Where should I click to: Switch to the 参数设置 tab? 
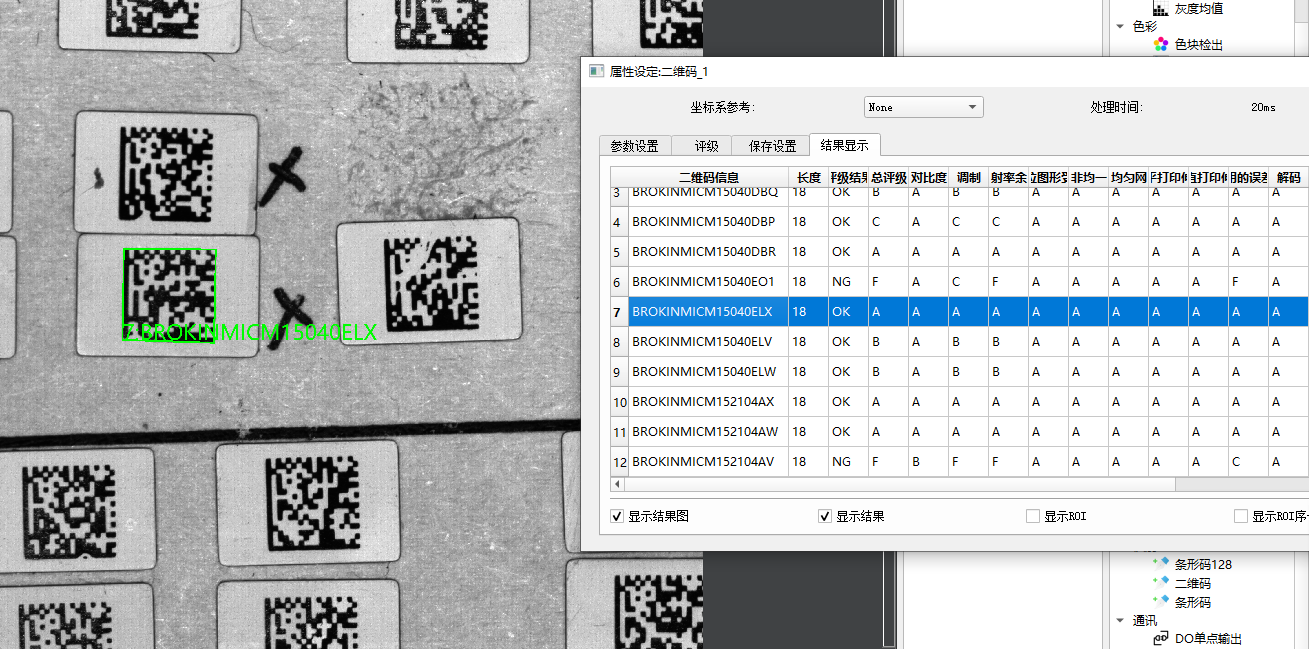point(634,146)
